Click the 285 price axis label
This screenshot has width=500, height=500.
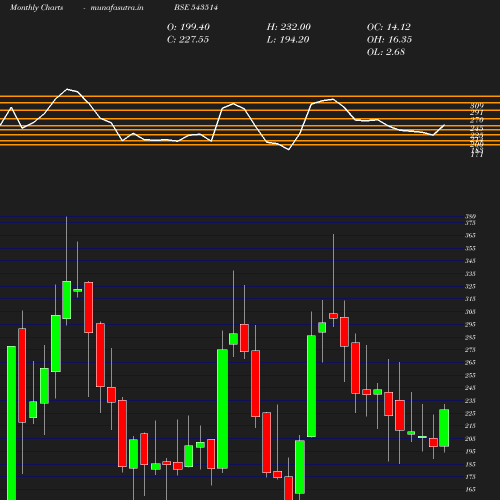click(x=470, y=338)
